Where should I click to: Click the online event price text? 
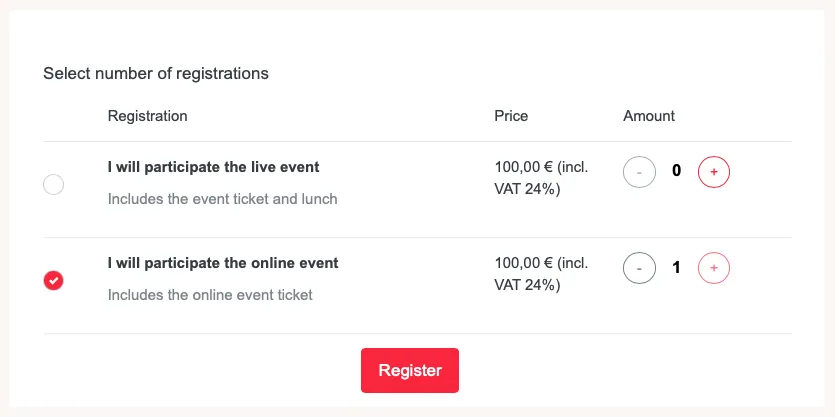pos(541,263)
